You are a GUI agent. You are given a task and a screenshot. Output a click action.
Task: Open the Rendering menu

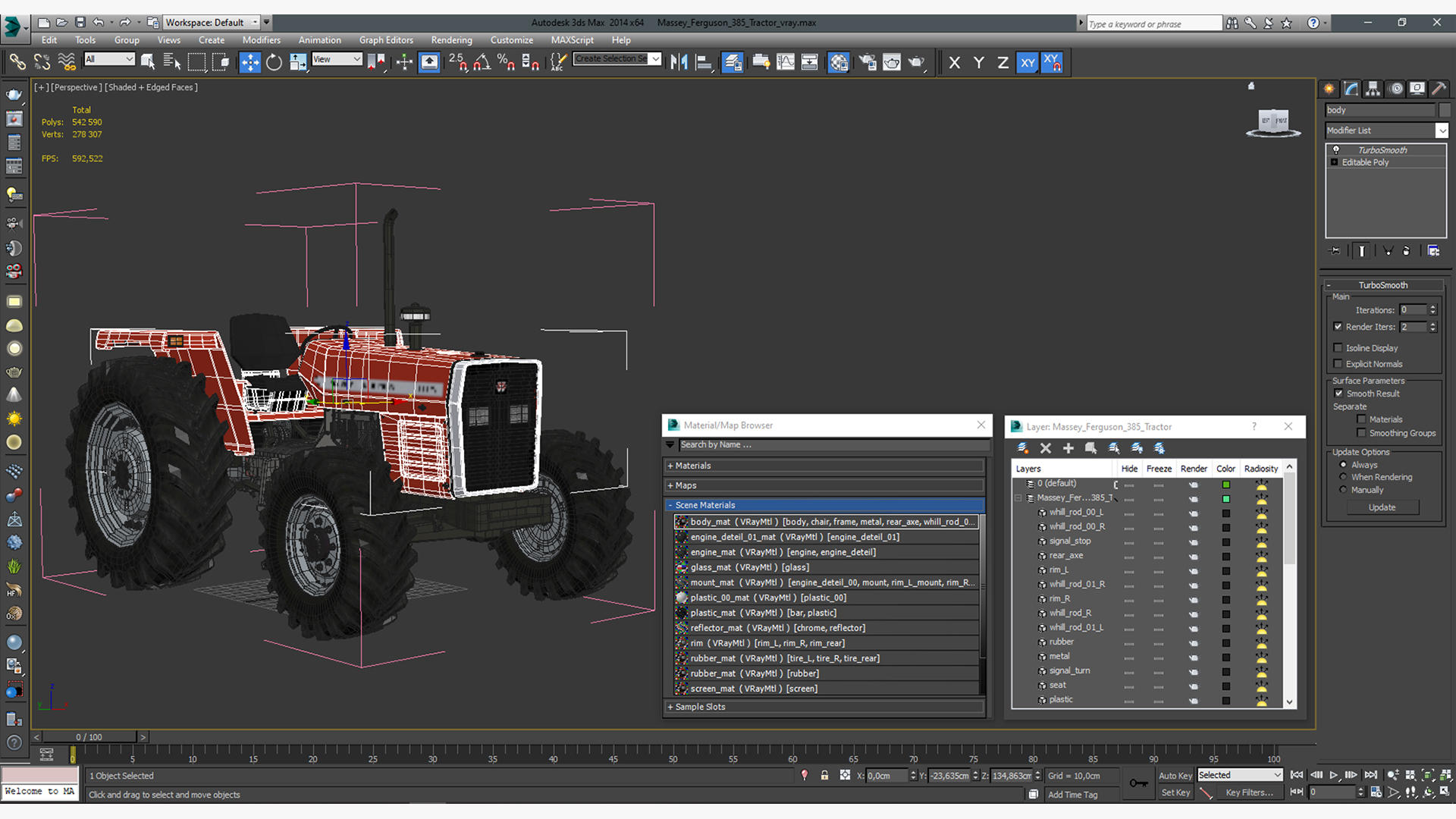(451, 40)
